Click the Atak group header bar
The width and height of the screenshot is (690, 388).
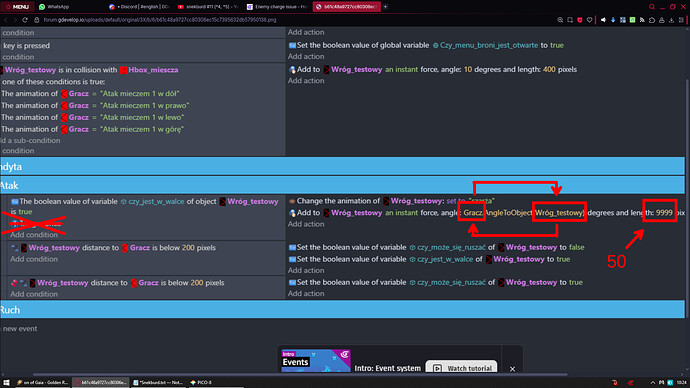pyautogui.click(x=342, y=185)
